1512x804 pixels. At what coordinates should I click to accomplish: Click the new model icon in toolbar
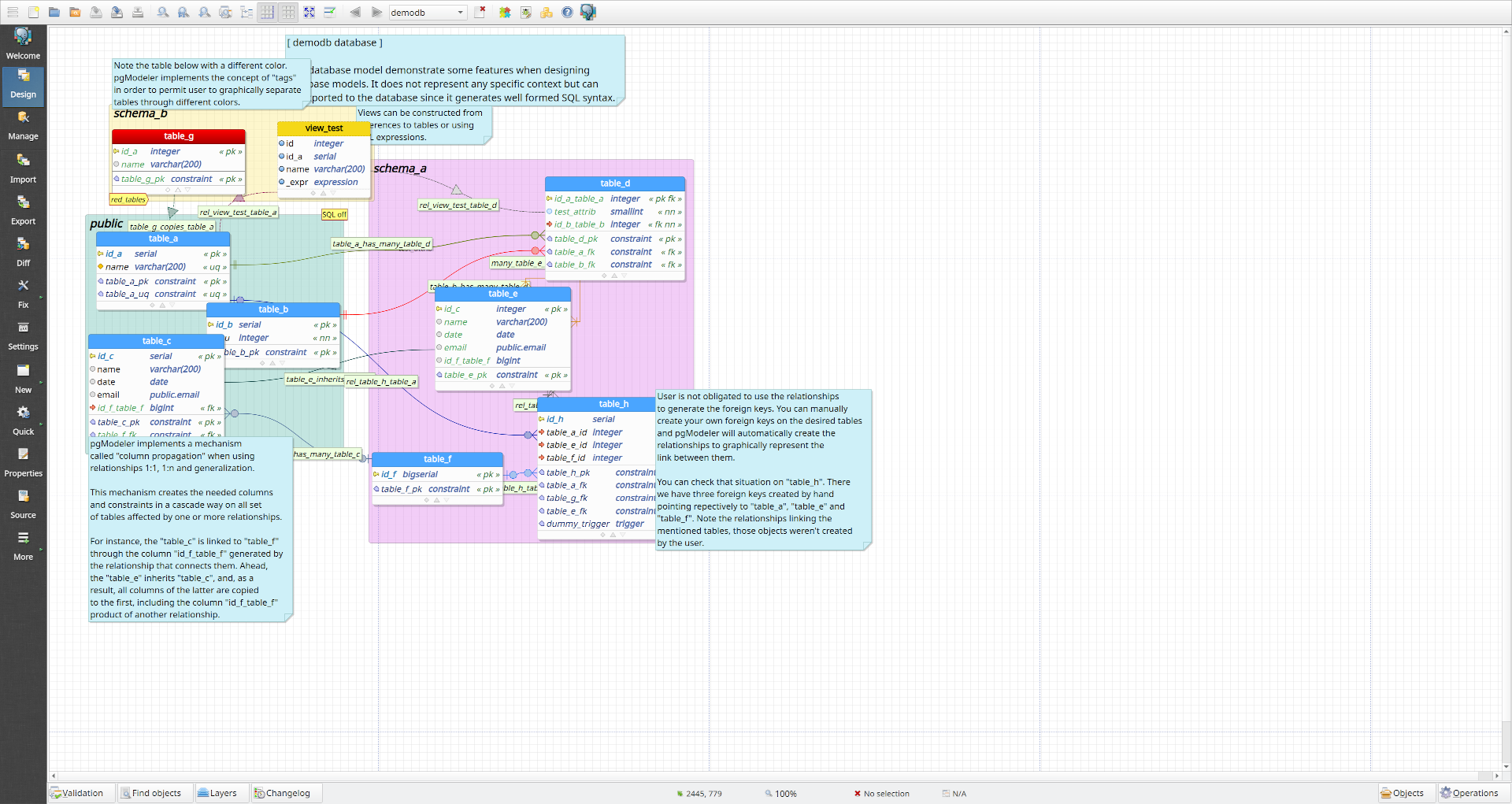pos(33,13)
